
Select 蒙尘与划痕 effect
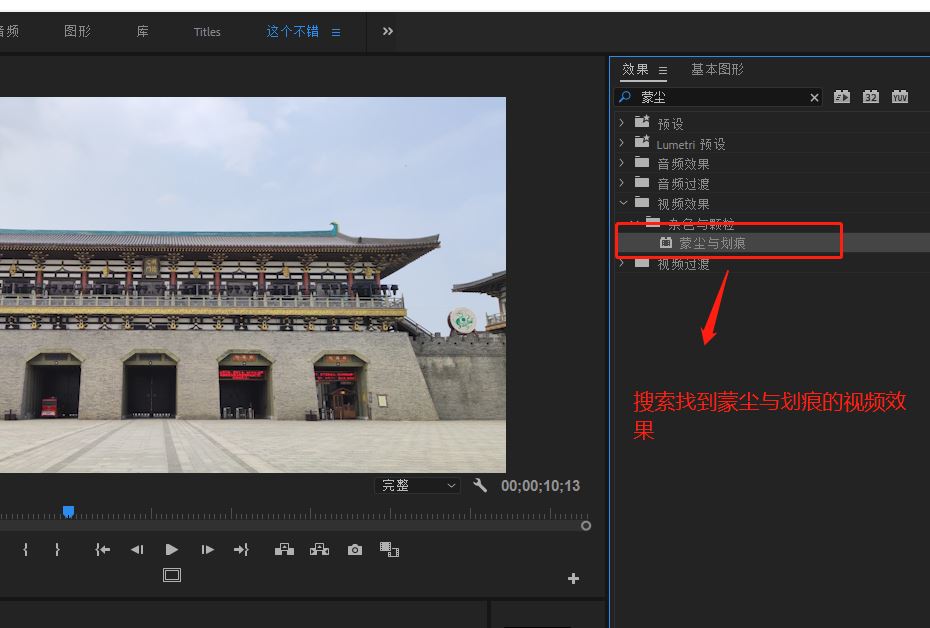[x=712, y=243]
